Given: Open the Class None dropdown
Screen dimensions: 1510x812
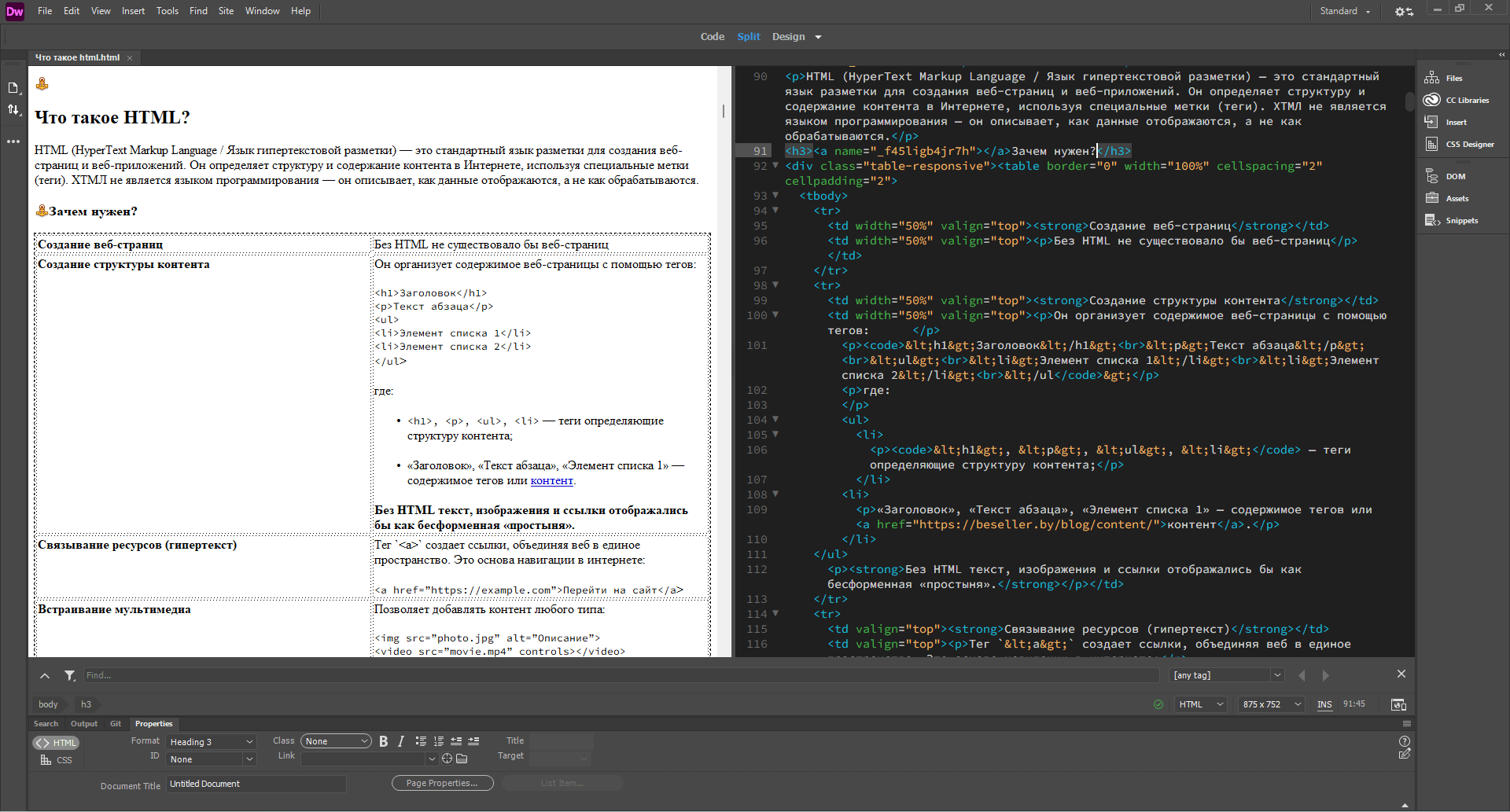Looking at the screenshot, I should (x=336, y=741).
